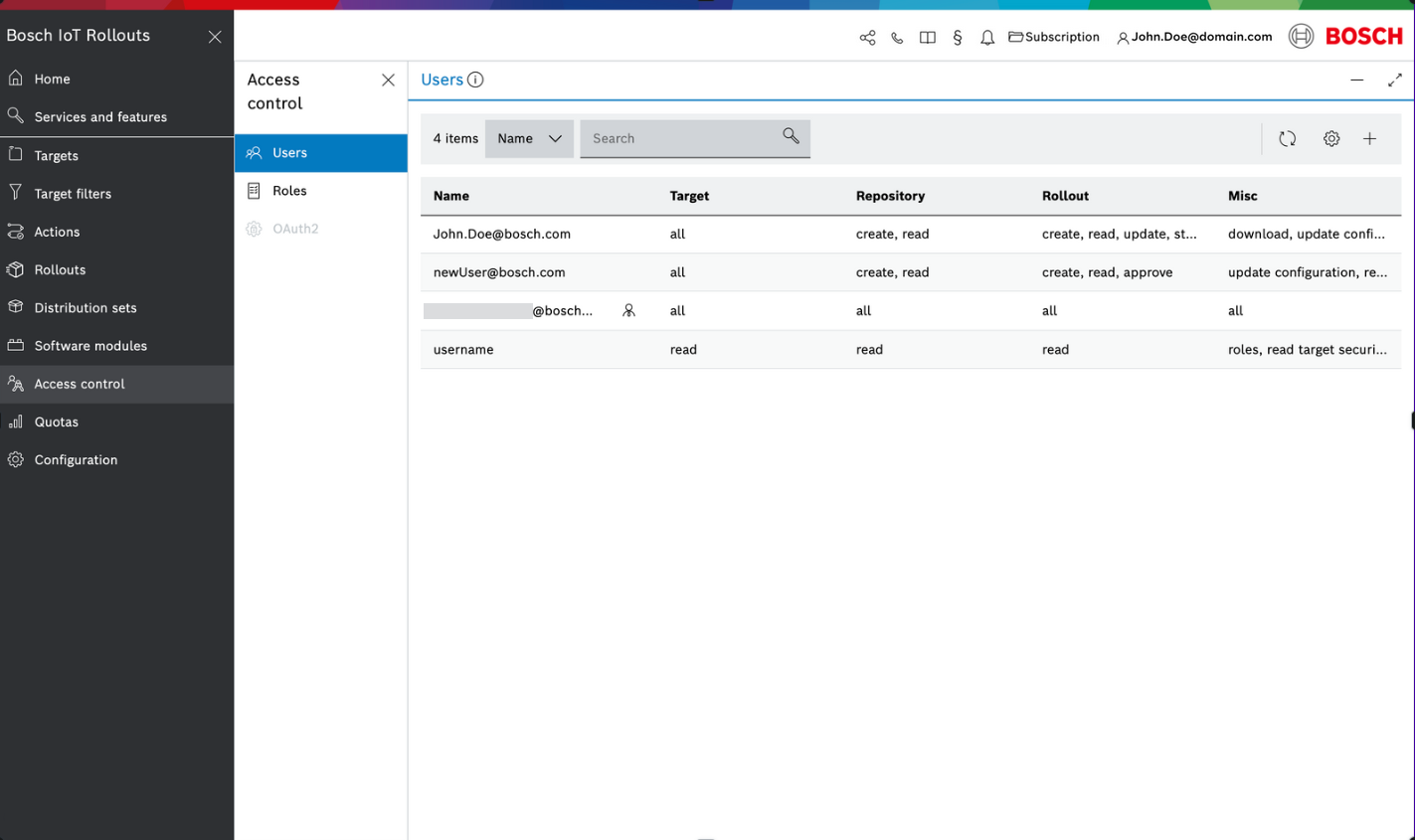The width and height of the screenshot is (1415, 840).
Task: Open the notifications bell
Action: [986, 38]
